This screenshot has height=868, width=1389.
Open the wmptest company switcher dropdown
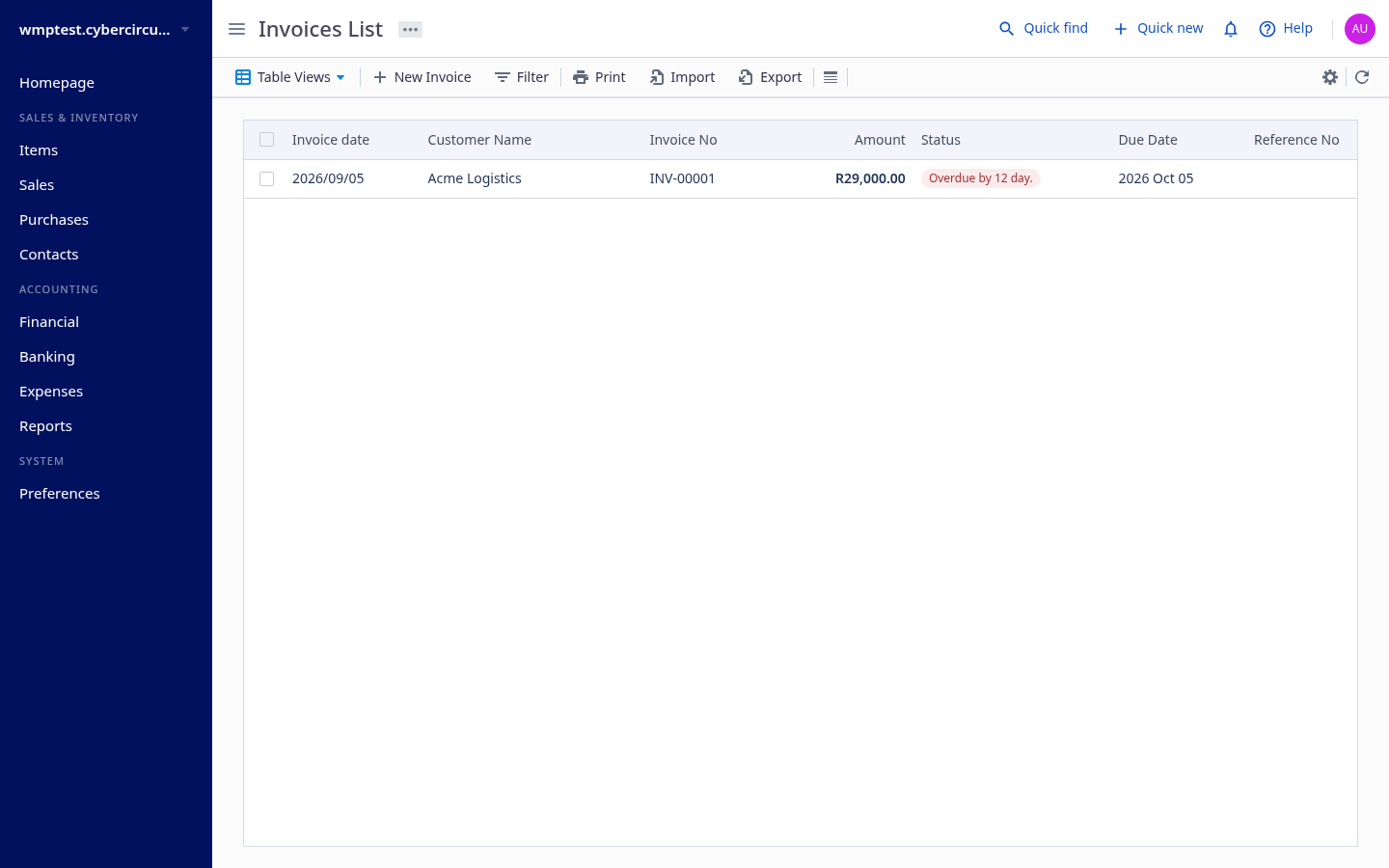click(x=104, y=29)
